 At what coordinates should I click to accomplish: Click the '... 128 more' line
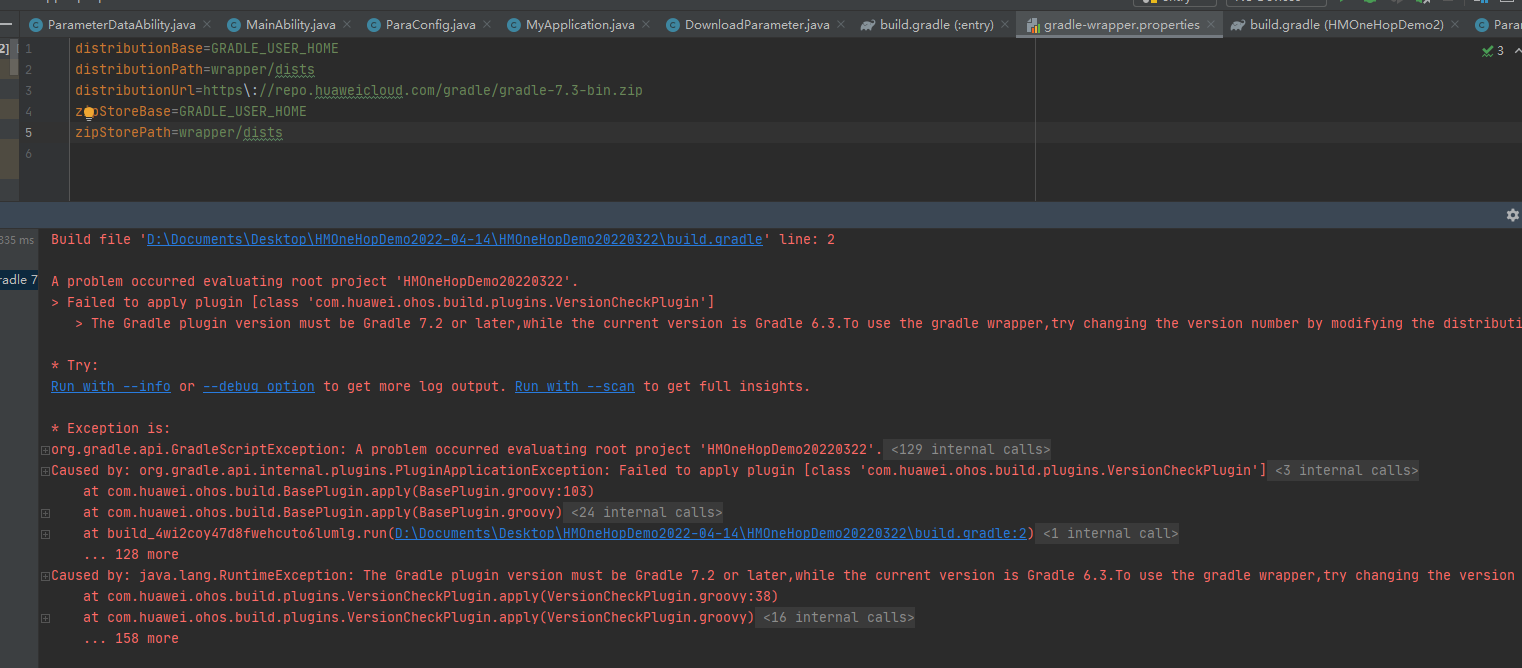pyautogui.click(x=131, y=555)
